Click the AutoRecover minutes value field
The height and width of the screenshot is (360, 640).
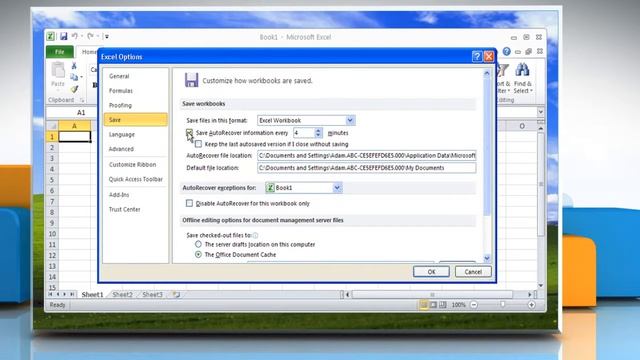[x=304, y=133]
